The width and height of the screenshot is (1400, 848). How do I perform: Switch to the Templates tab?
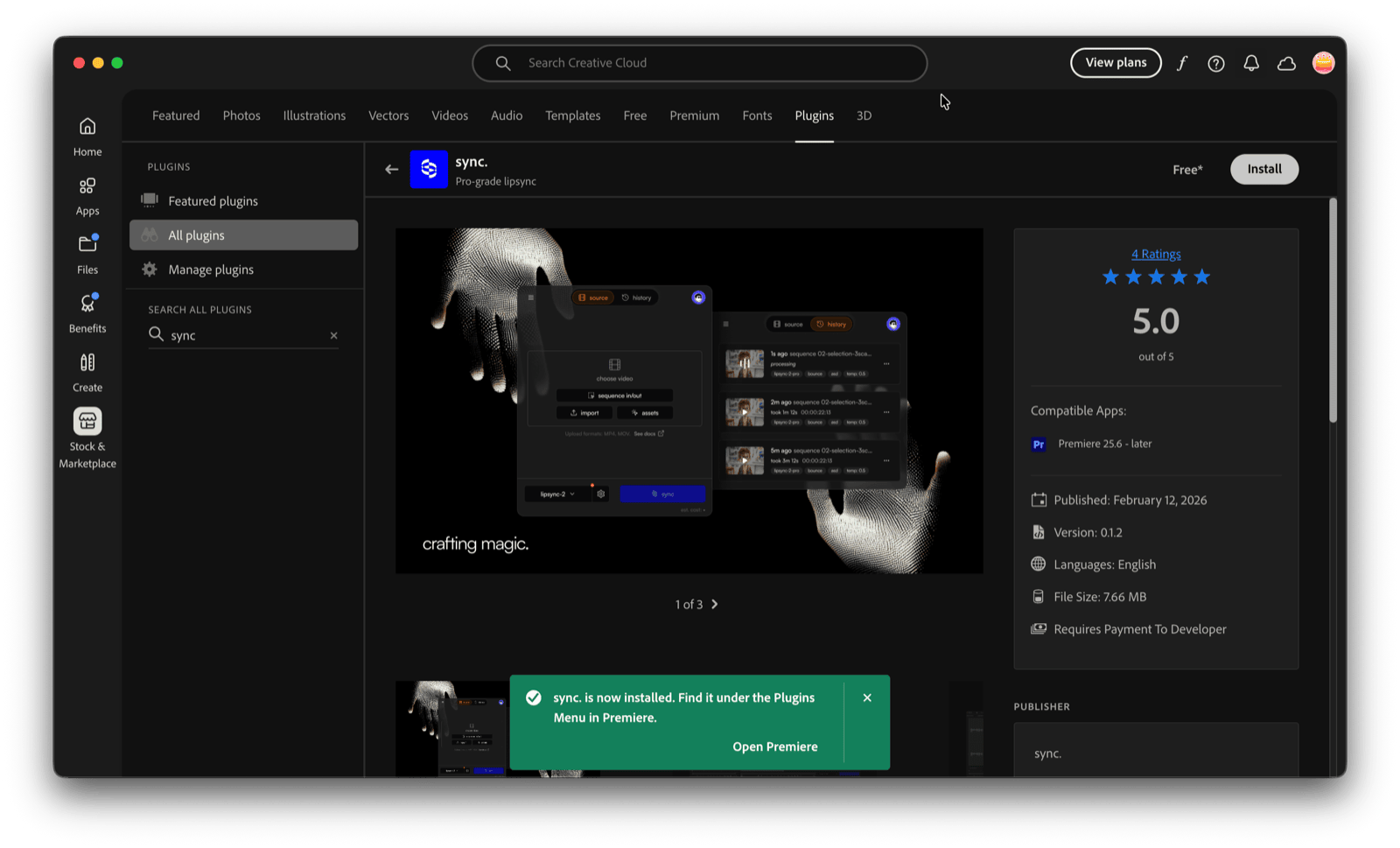(572, 116)
